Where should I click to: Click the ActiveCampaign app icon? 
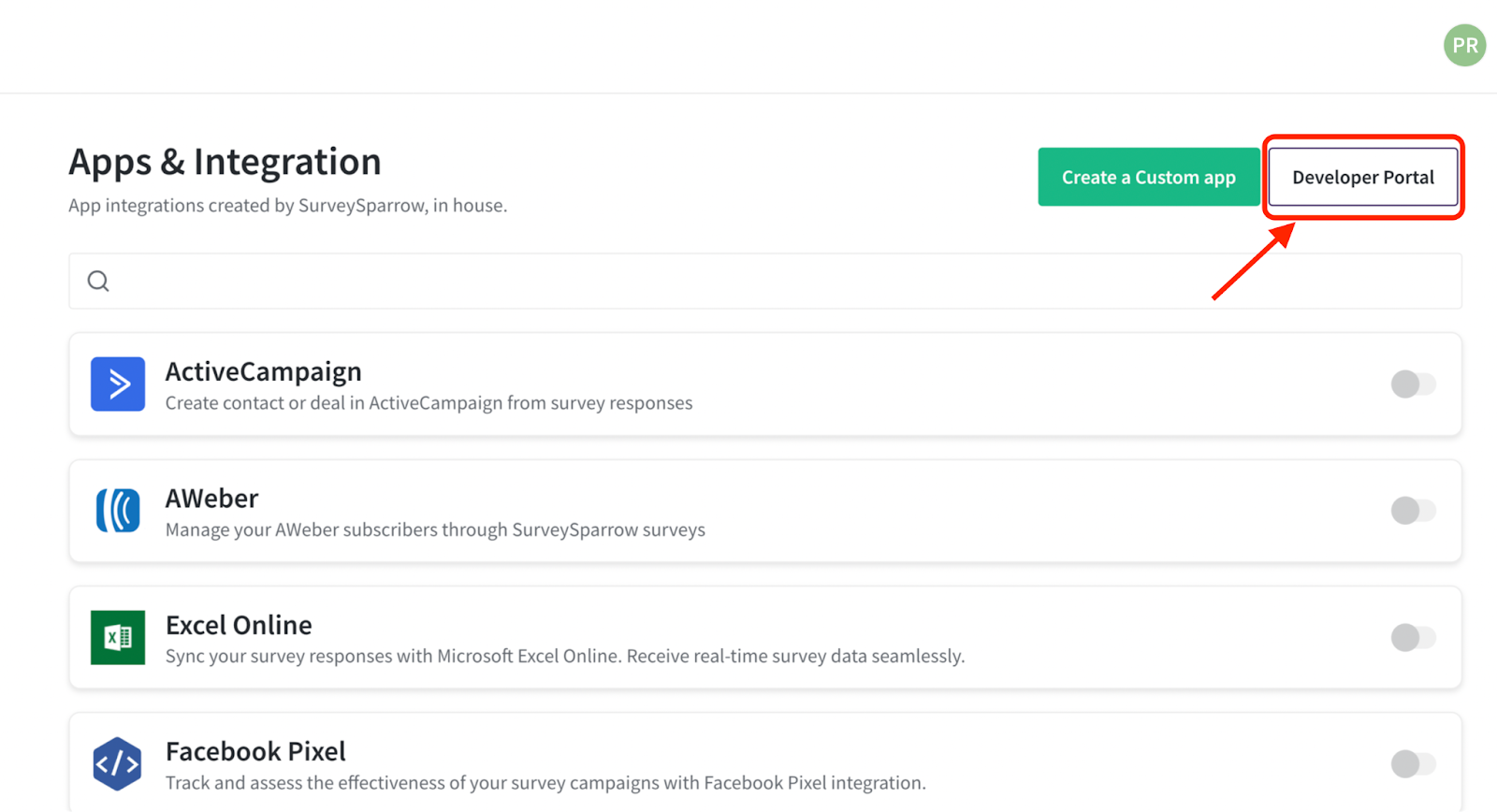pyautogui.click(x=118, y=384)
